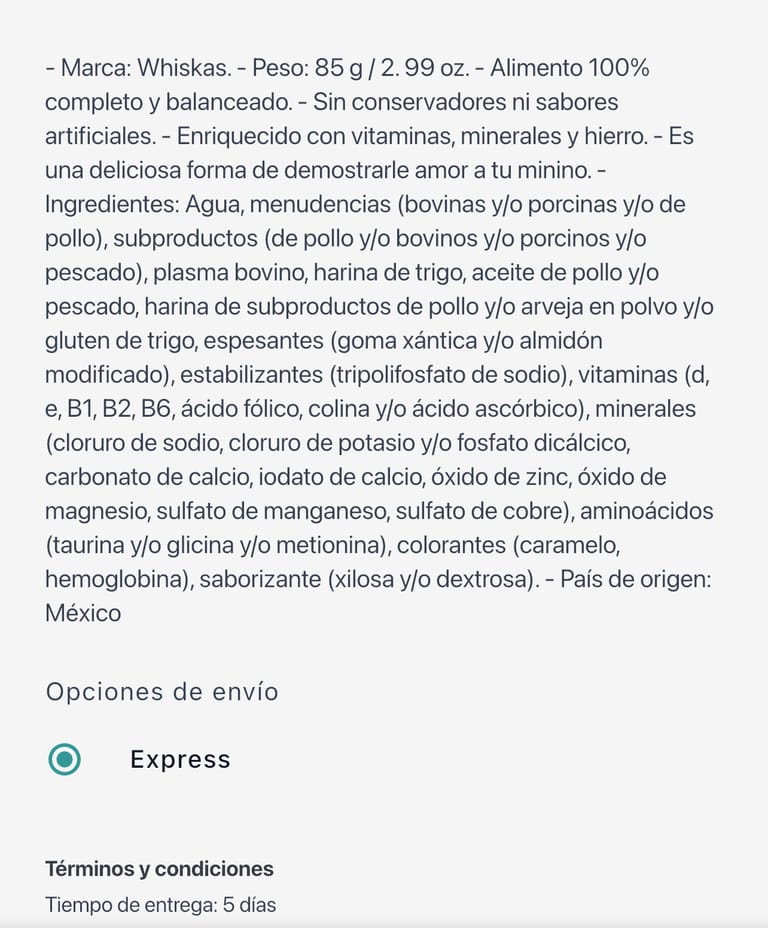Click the word "Ingredientes:" in the description
Screen dimensions: 768x928
pos(112,204)
